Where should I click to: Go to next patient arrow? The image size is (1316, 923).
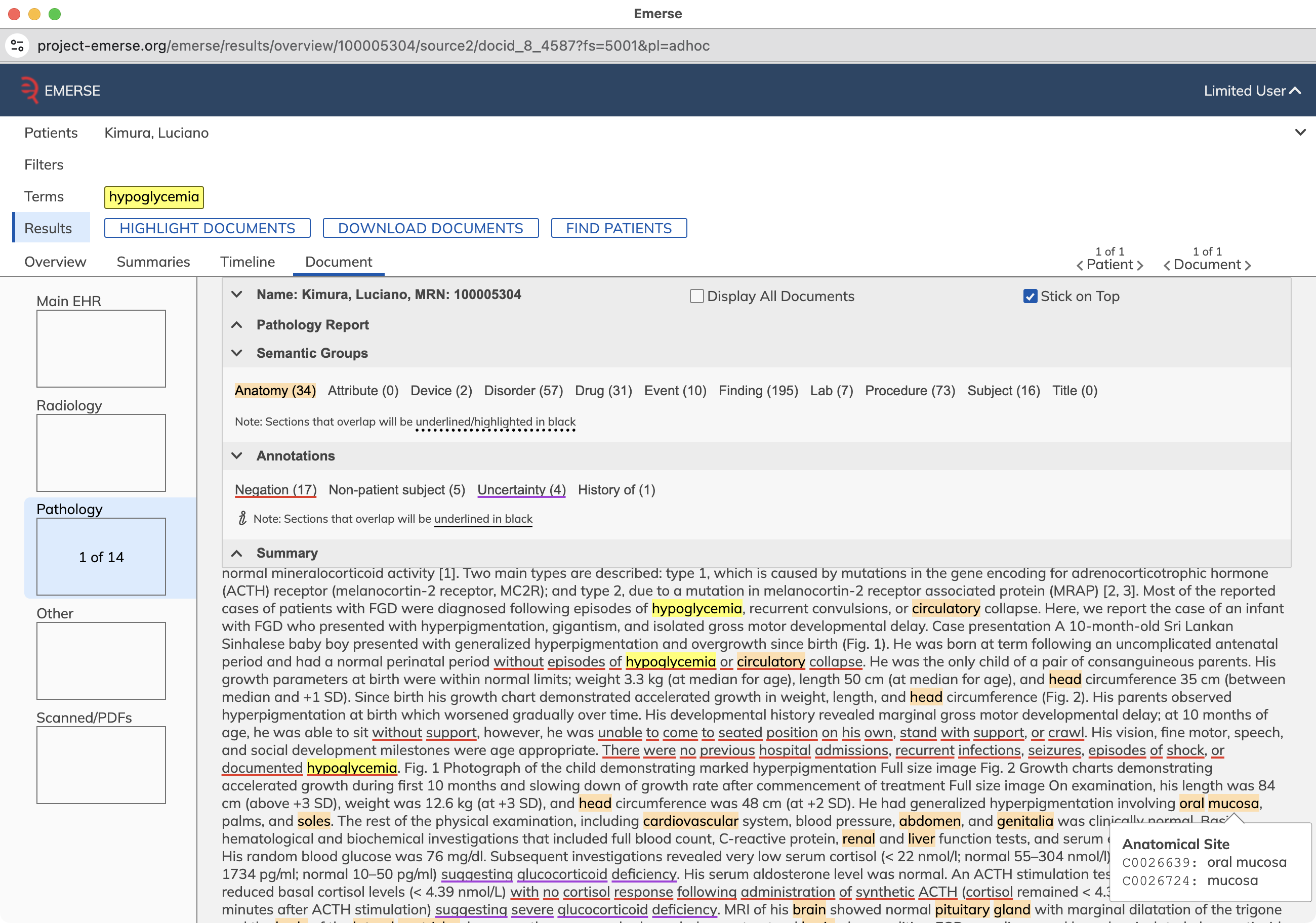point(1140,265)
